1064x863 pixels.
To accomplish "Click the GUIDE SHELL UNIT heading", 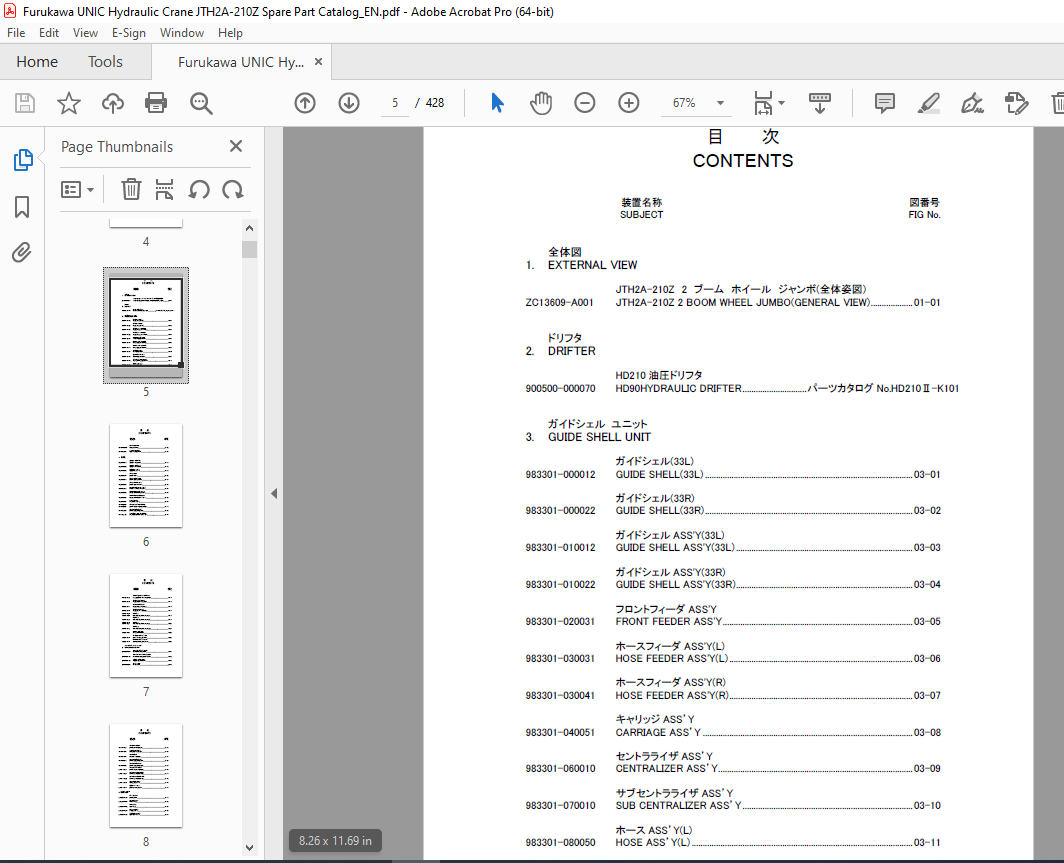I will pos(599,438).
